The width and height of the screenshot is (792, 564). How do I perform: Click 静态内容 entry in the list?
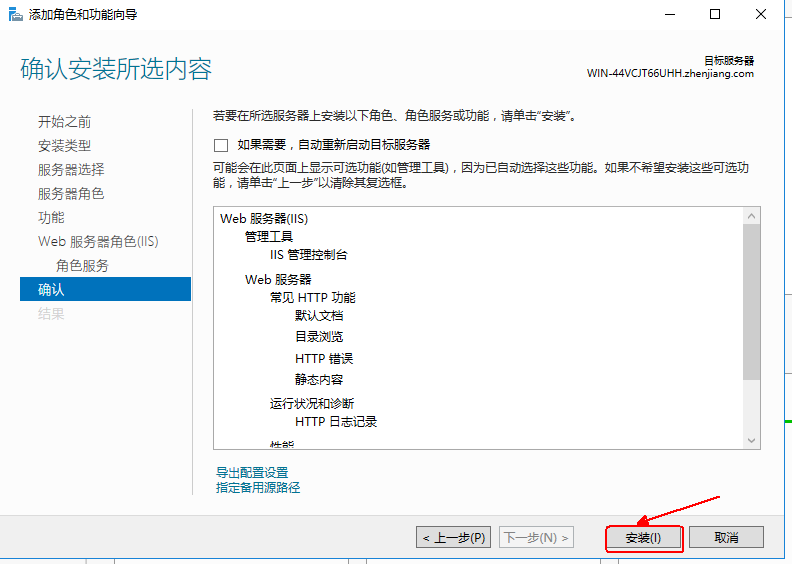click(319, 380)
